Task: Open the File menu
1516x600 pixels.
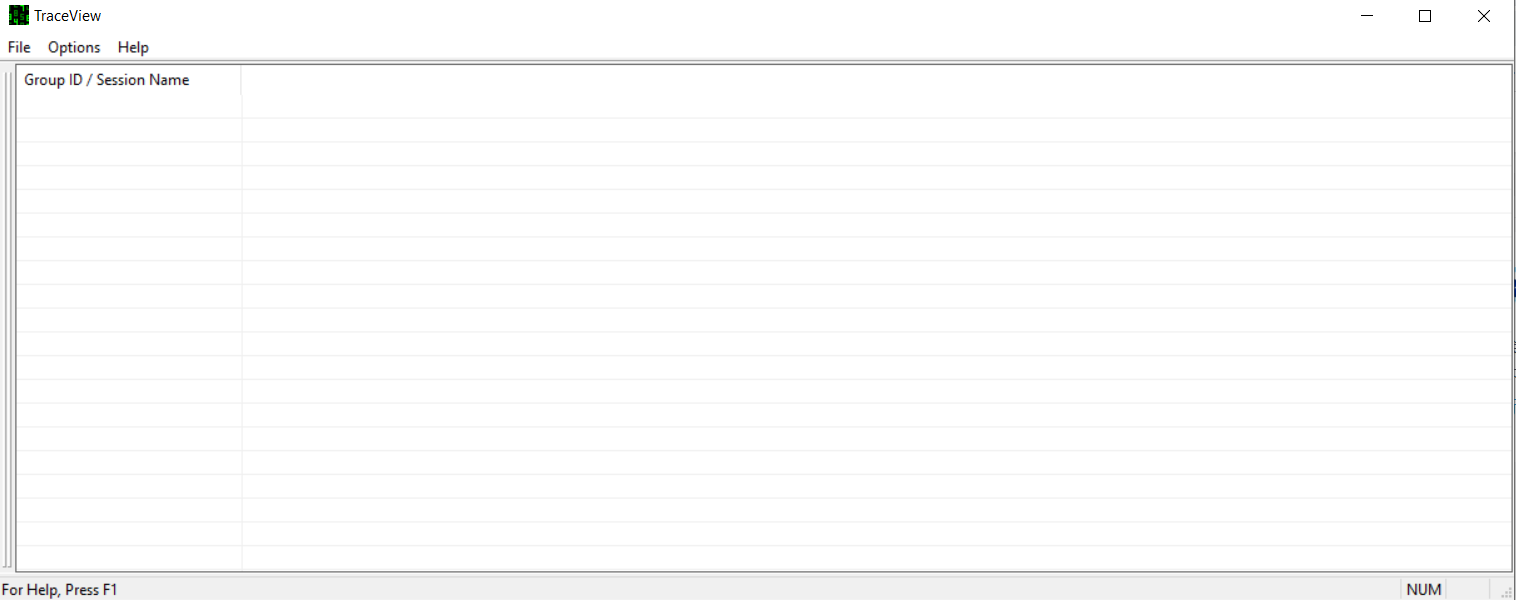Action: tap(18, 47)
